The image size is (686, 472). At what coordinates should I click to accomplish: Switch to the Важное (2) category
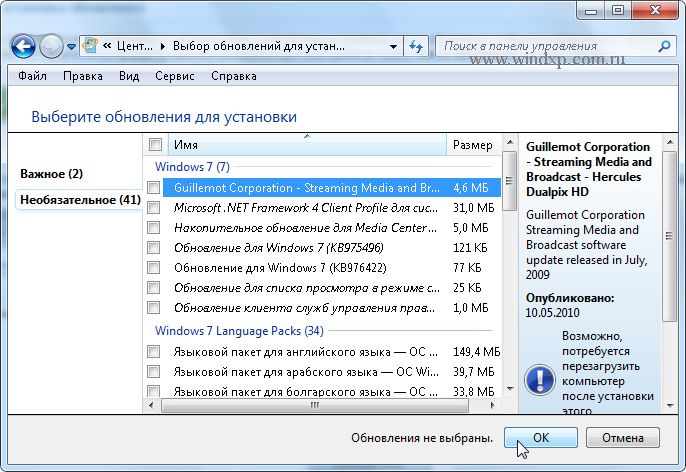[51, 174]
